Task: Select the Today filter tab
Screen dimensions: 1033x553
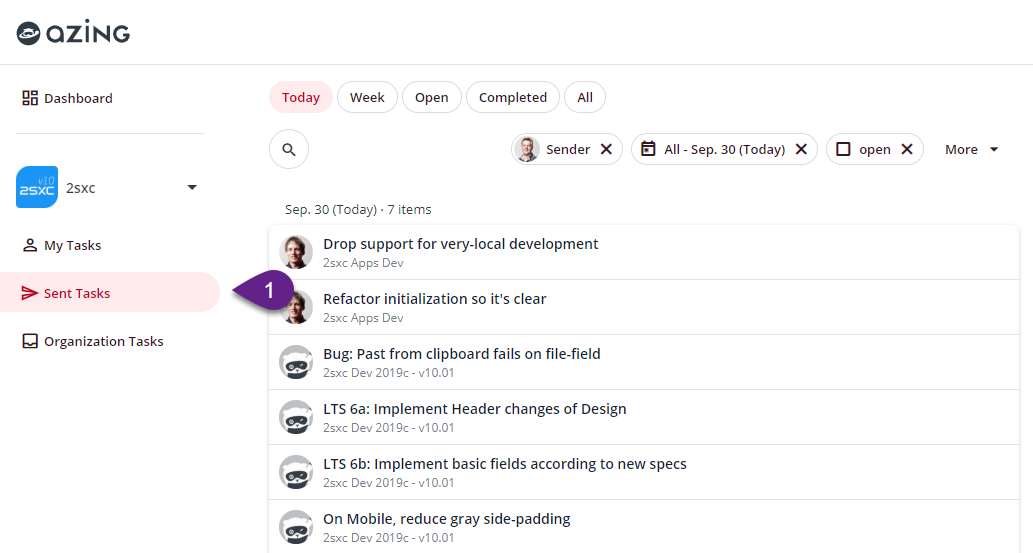Action: pyautogui.click(x=300, y=97)
